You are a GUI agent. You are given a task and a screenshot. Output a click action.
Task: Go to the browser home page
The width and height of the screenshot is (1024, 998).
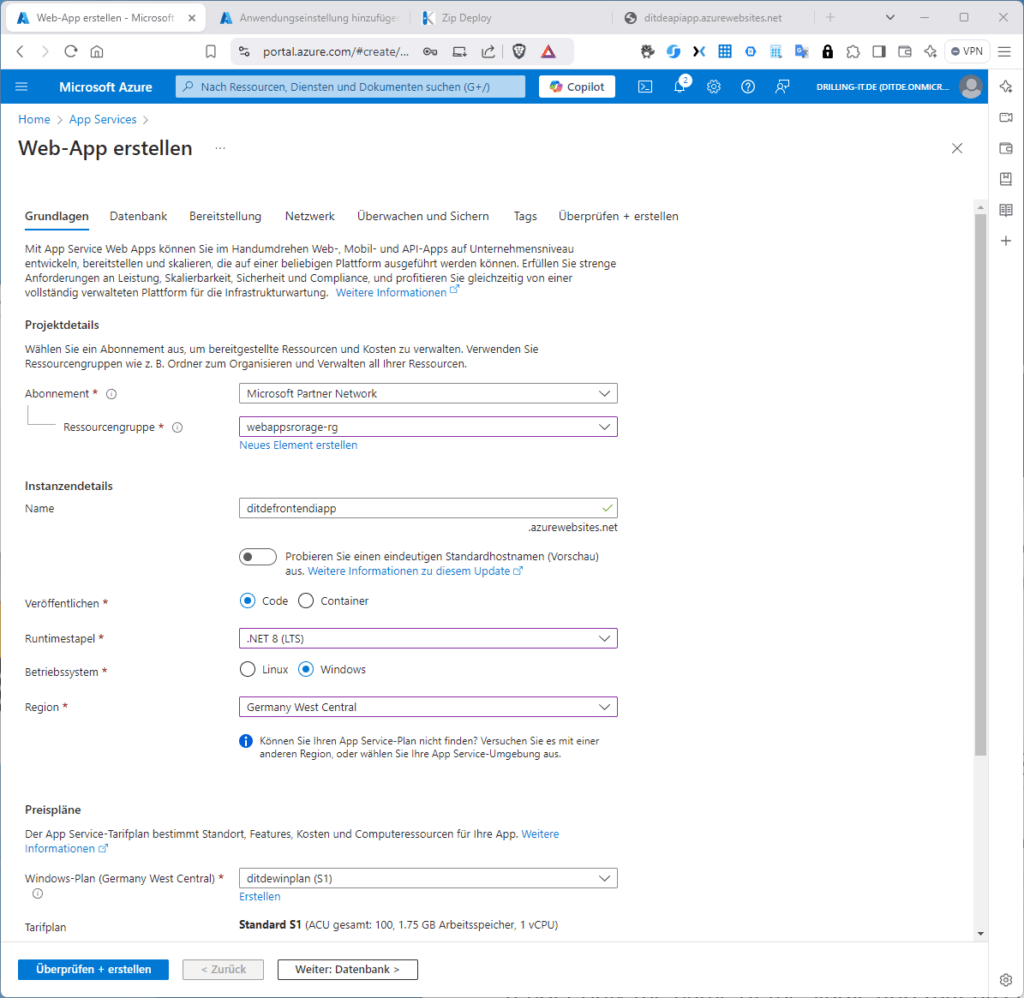(x=97, y=52)
